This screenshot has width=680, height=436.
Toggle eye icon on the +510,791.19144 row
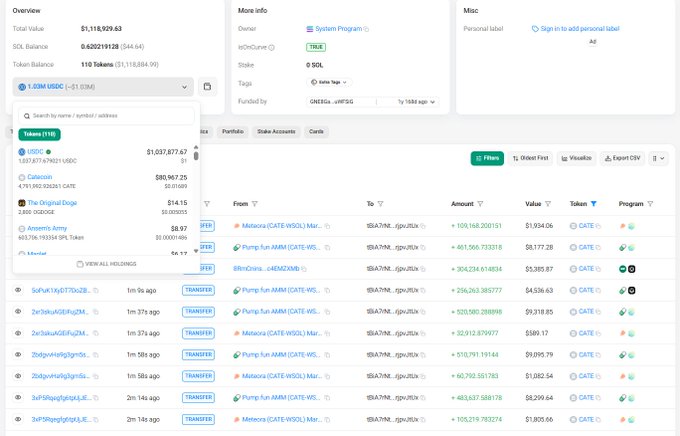[x=18, y=354]
